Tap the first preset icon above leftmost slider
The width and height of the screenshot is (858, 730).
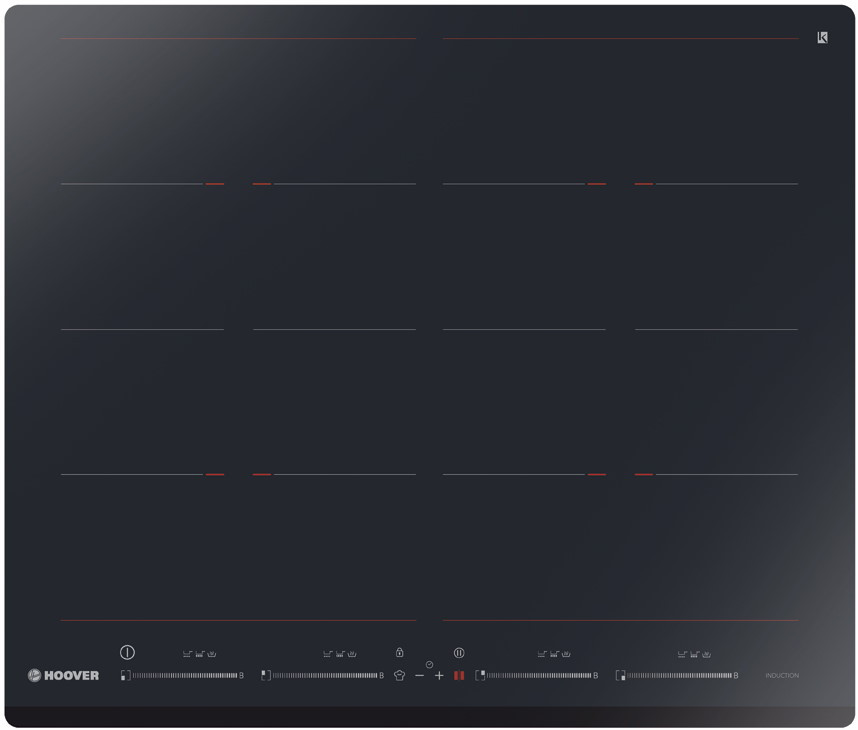(187, 654)
